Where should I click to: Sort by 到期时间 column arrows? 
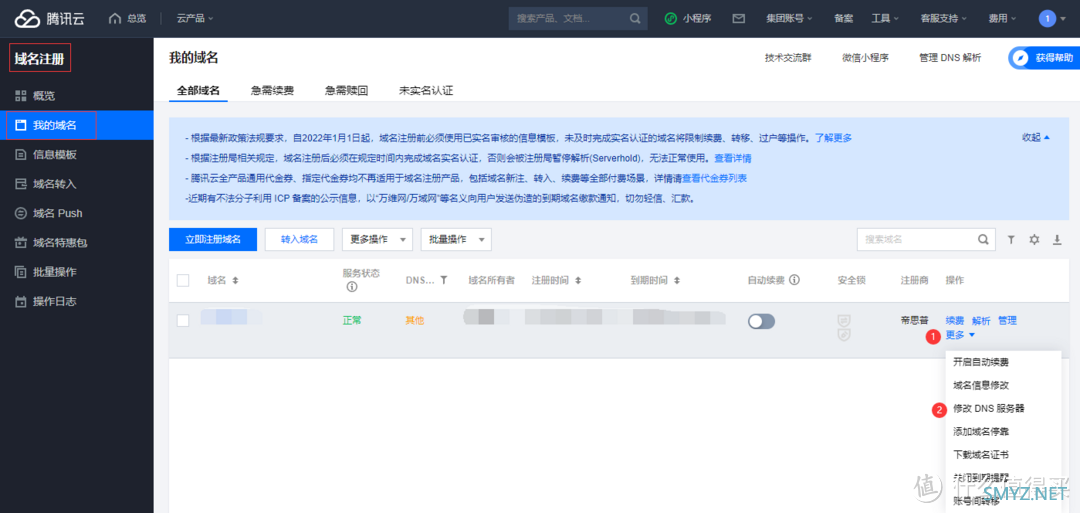point(677,281)
